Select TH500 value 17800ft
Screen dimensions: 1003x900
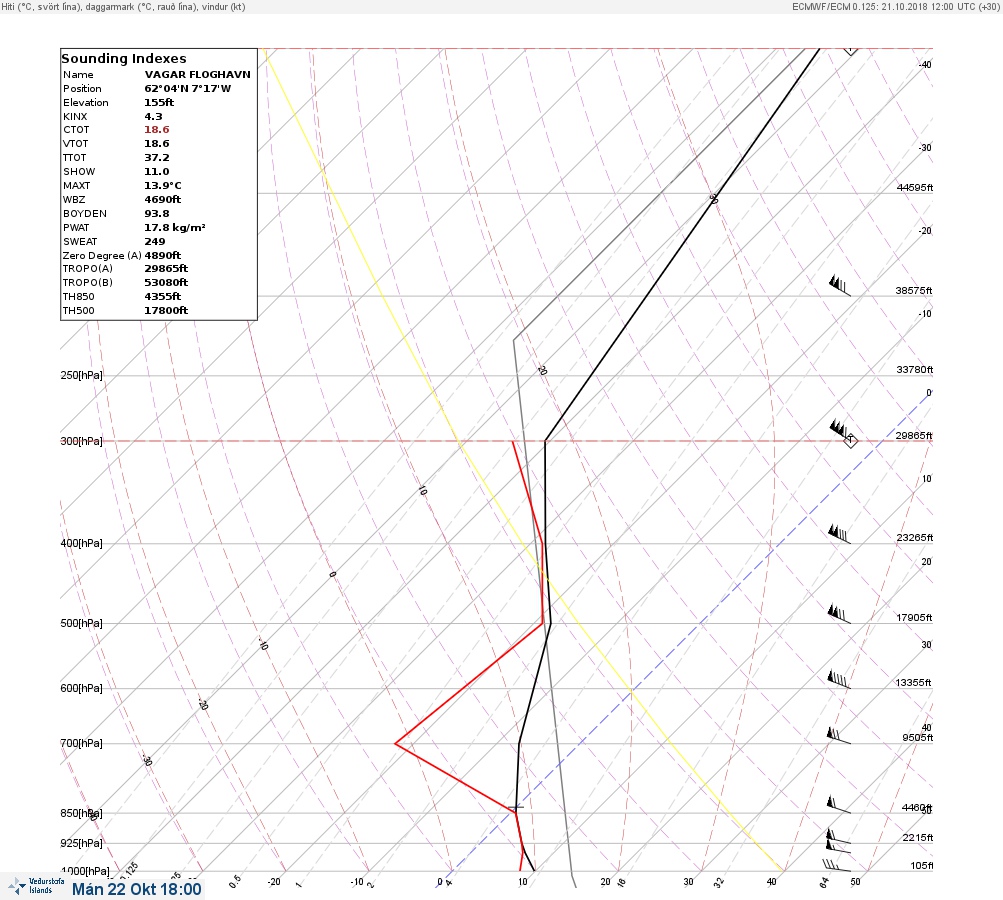[166, 310]
